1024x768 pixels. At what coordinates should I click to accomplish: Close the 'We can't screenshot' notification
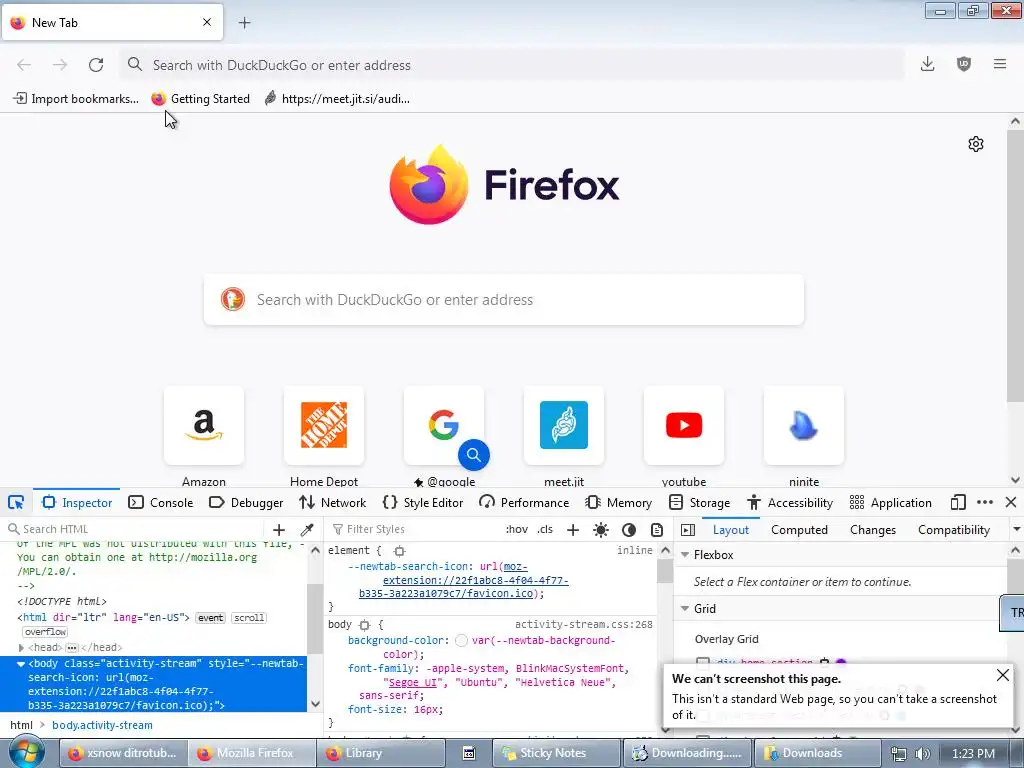pyautogui.click(x=1002, y=675)
